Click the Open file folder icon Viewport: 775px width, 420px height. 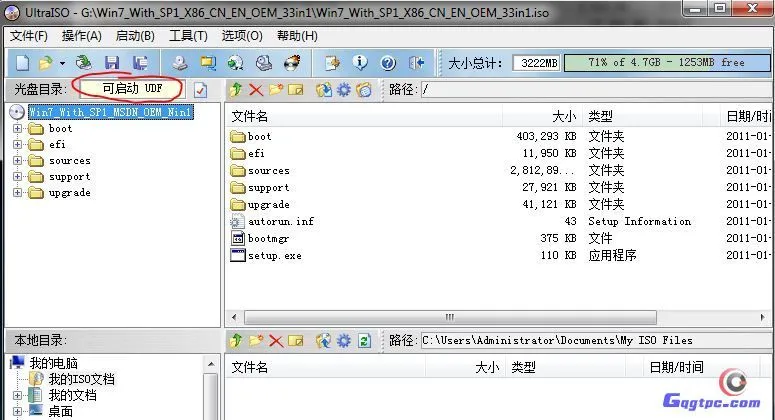[46, 63]
